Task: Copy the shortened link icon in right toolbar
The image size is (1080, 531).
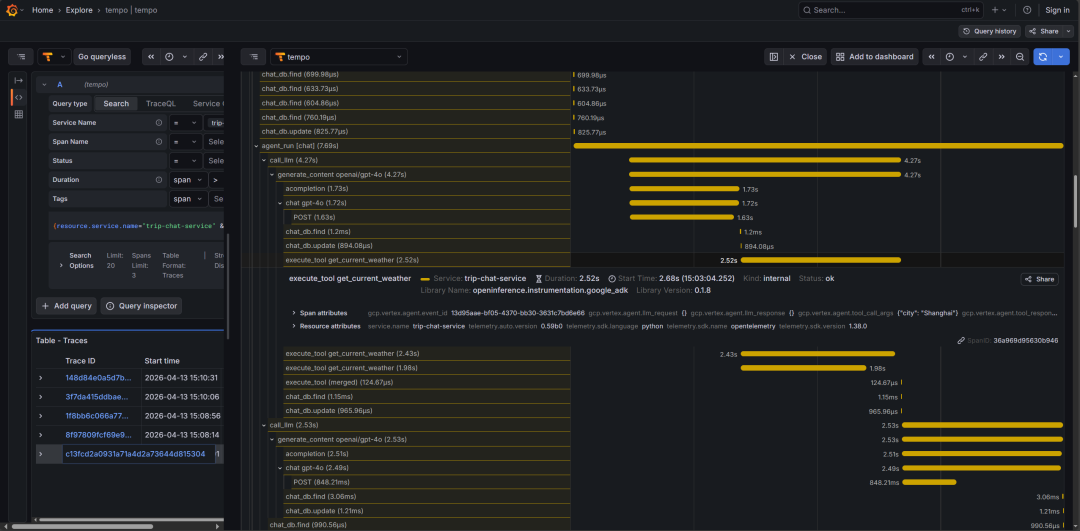Action: pyautogui.click(x=984, y=57)
